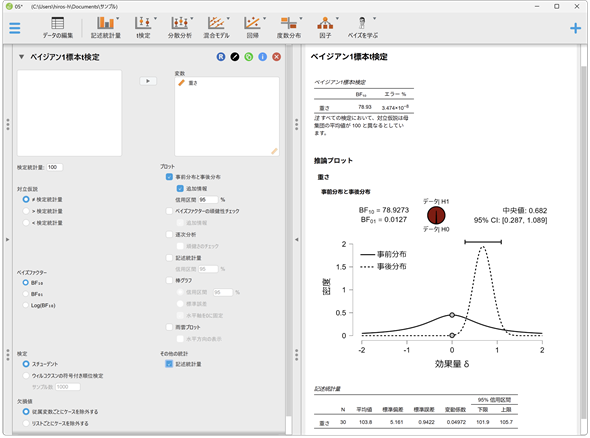Select the BF₀₁ radio button
Viewport: 590px width, 438px height.
pos(26,294)
